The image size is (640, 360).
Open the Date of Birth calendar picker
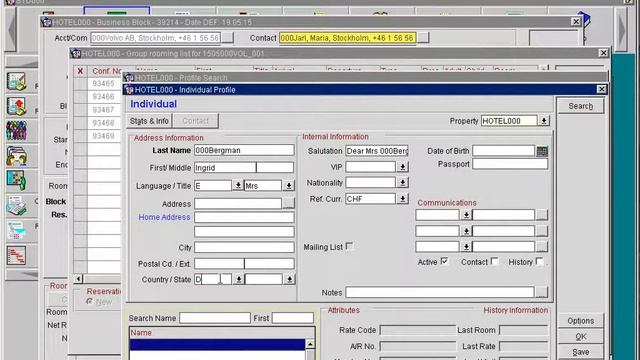[542, 151]
